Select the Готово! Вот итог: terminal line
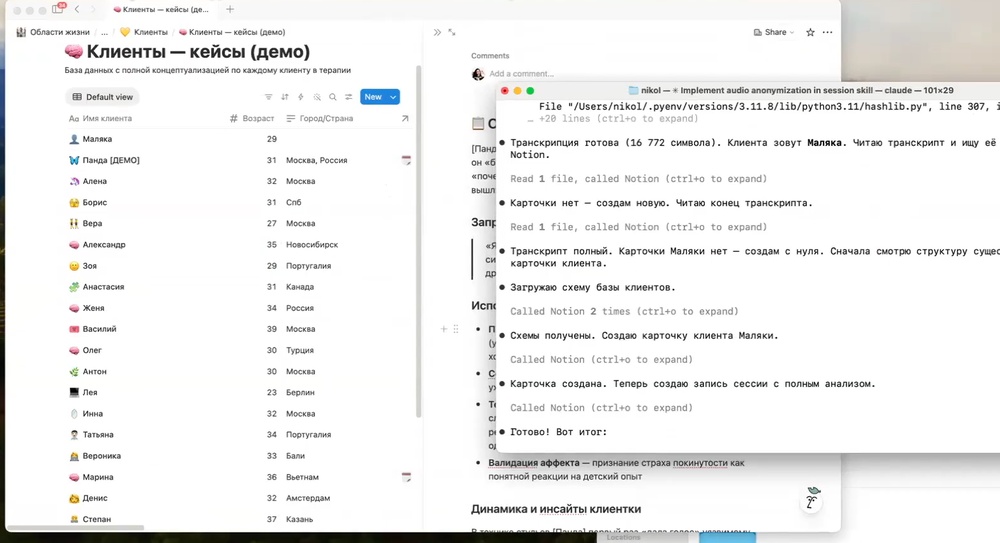Image resolution: width=1000 pixels, height=543 pixels. pos(558,432)
